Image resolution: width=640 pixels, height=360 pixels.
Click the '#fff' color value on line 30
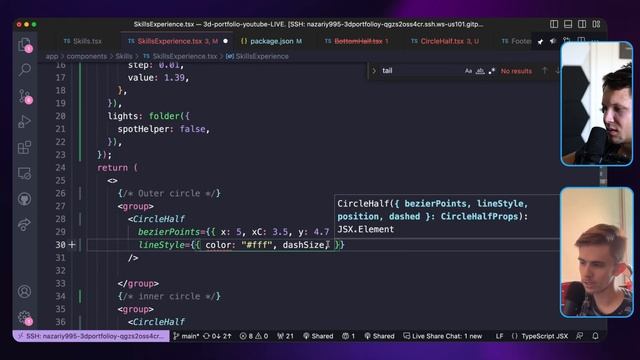pyautogui.click(x=256, y=244)
